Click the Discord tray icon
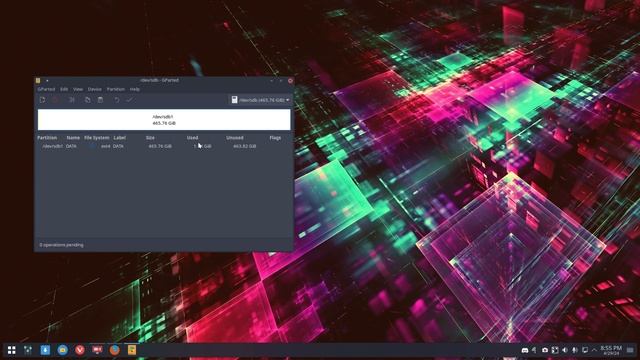The image size is (640, 360). tap(525, 350)
